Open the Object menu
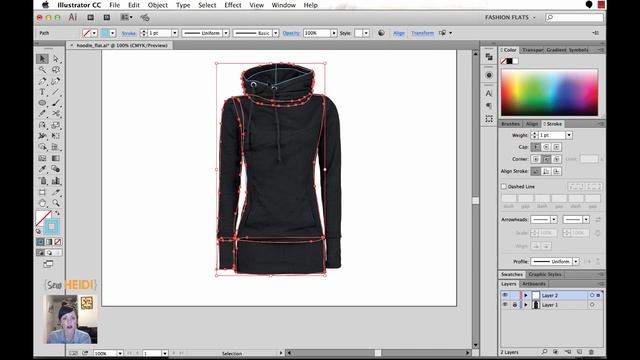The width and height of the screenshot is (640, 360). (158, 5)
